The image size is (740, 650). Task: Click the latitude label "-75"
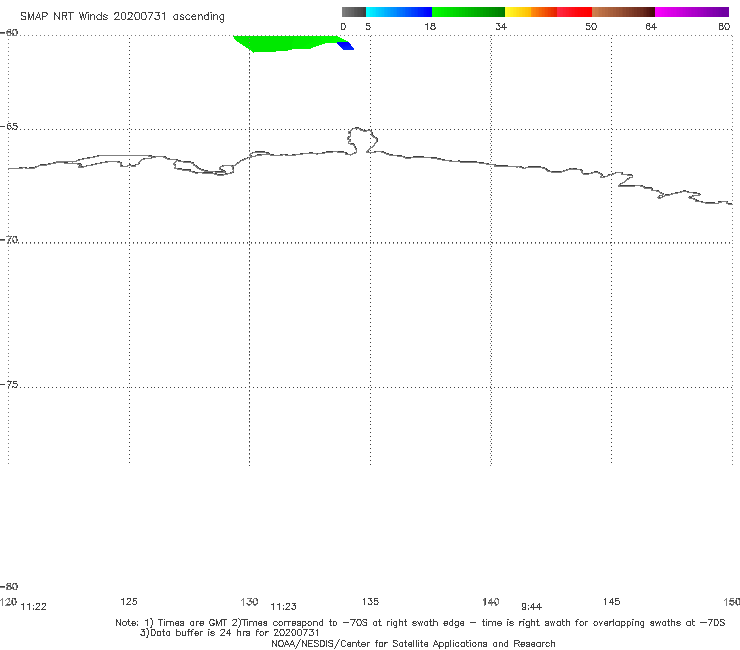(9, 384)
